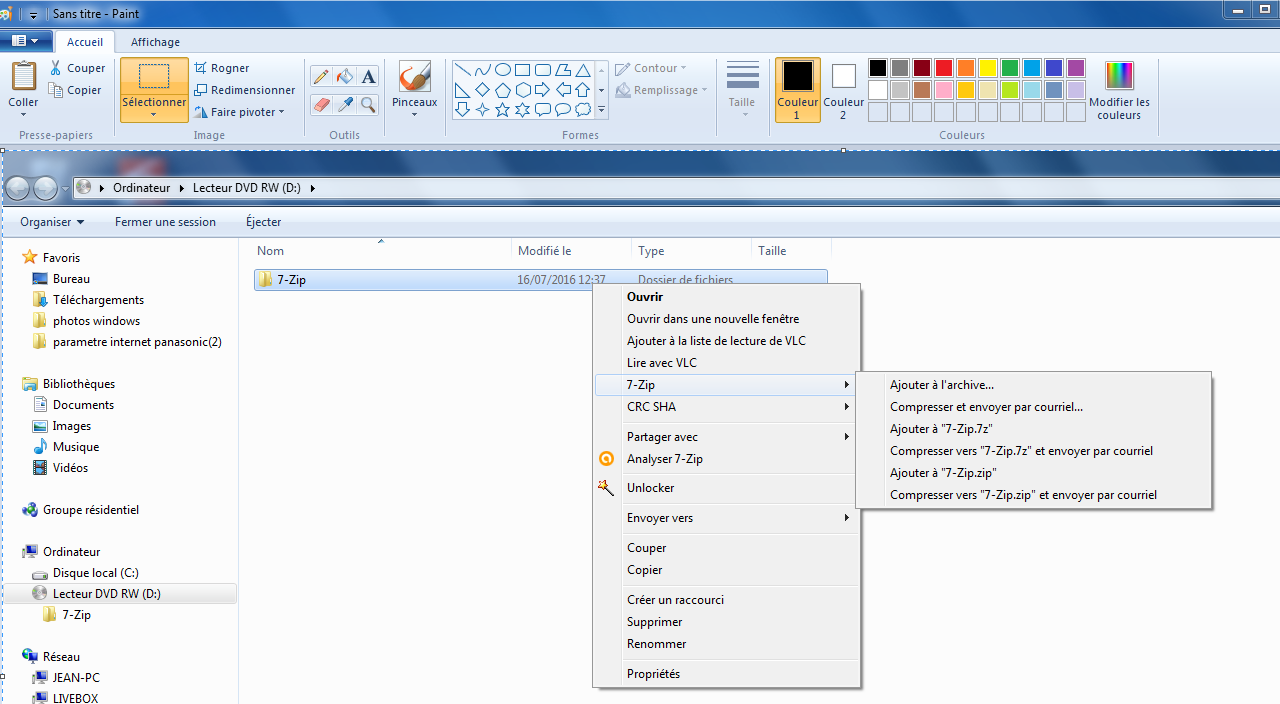Click Unlocker in the context menu
This screenshot has height=704, width=1280.
(727, 488)
